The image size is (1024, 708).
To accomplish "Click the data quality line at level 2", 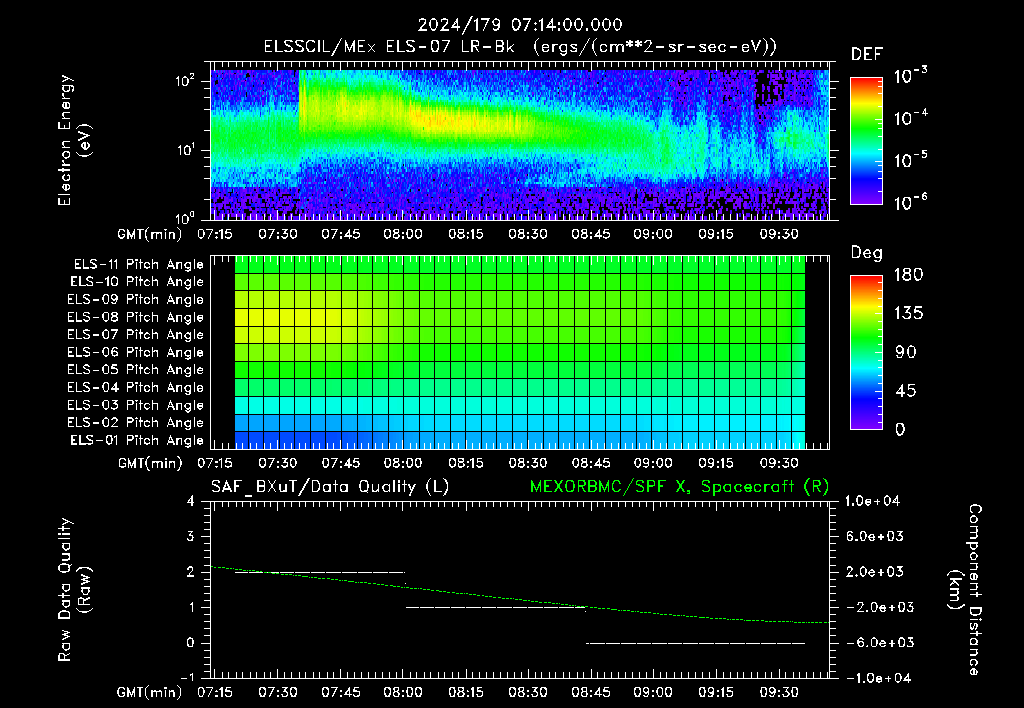I will click(x=319, y=572).
